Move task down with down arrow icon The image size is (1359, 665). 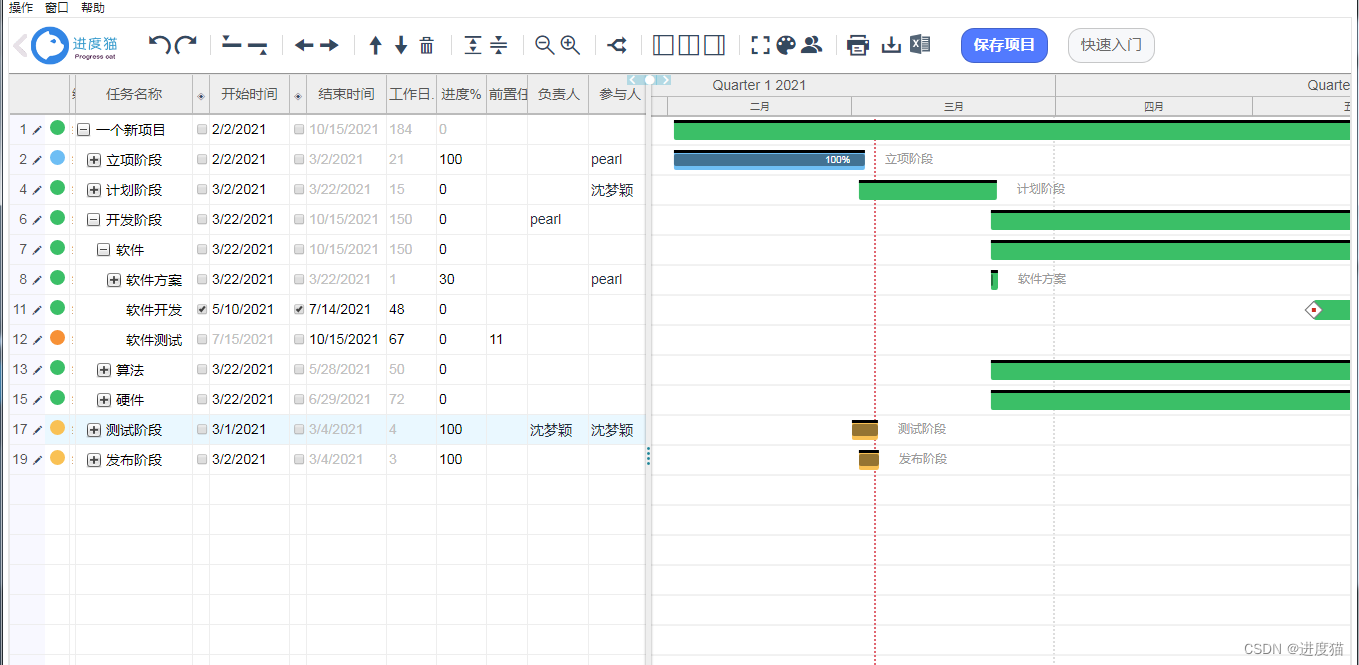[x=401, y=45]
